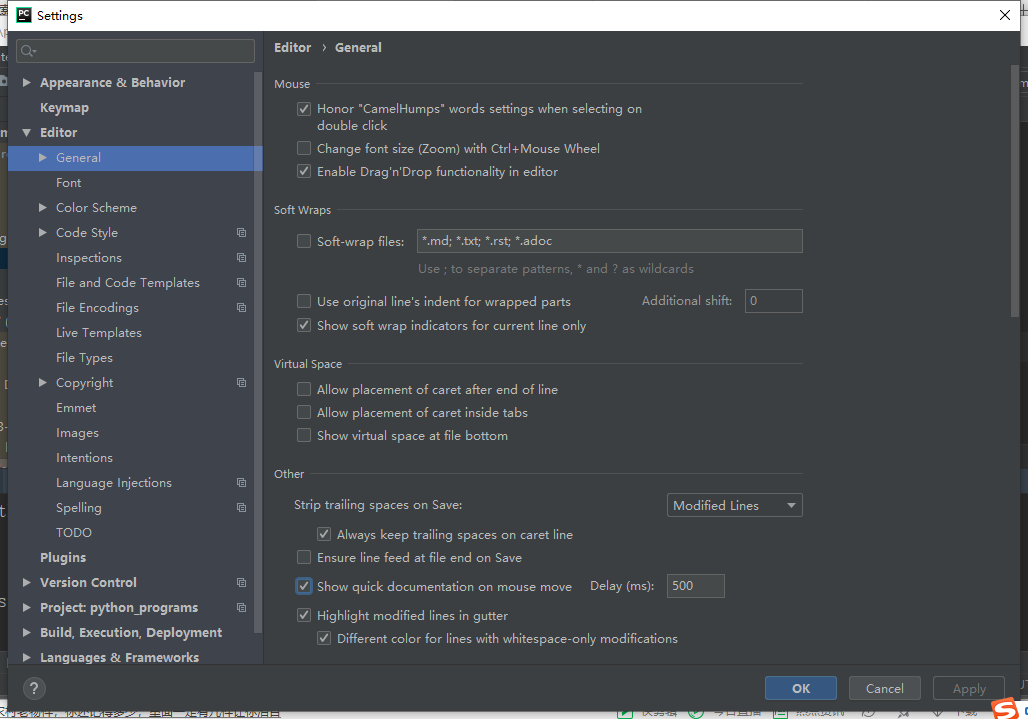
Task: Click the Editor breadcrumb link
Action: 292,47
